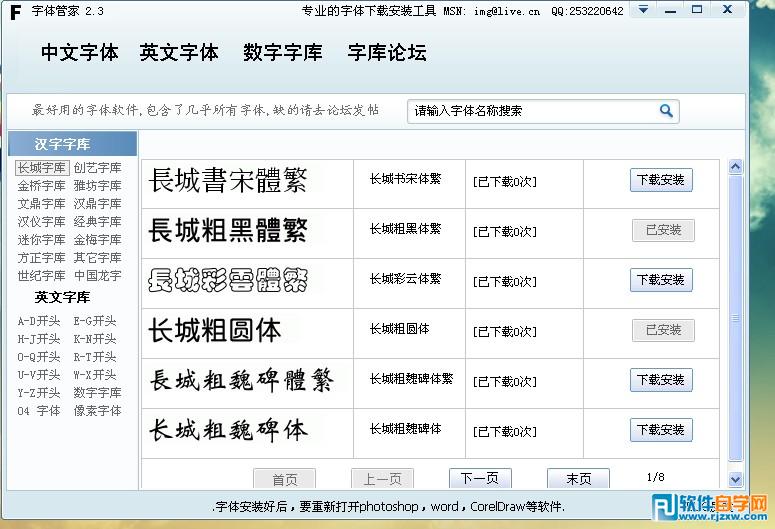
Task: Click the 長城粗黑體繁 font preview
Action: pos(228,230)
